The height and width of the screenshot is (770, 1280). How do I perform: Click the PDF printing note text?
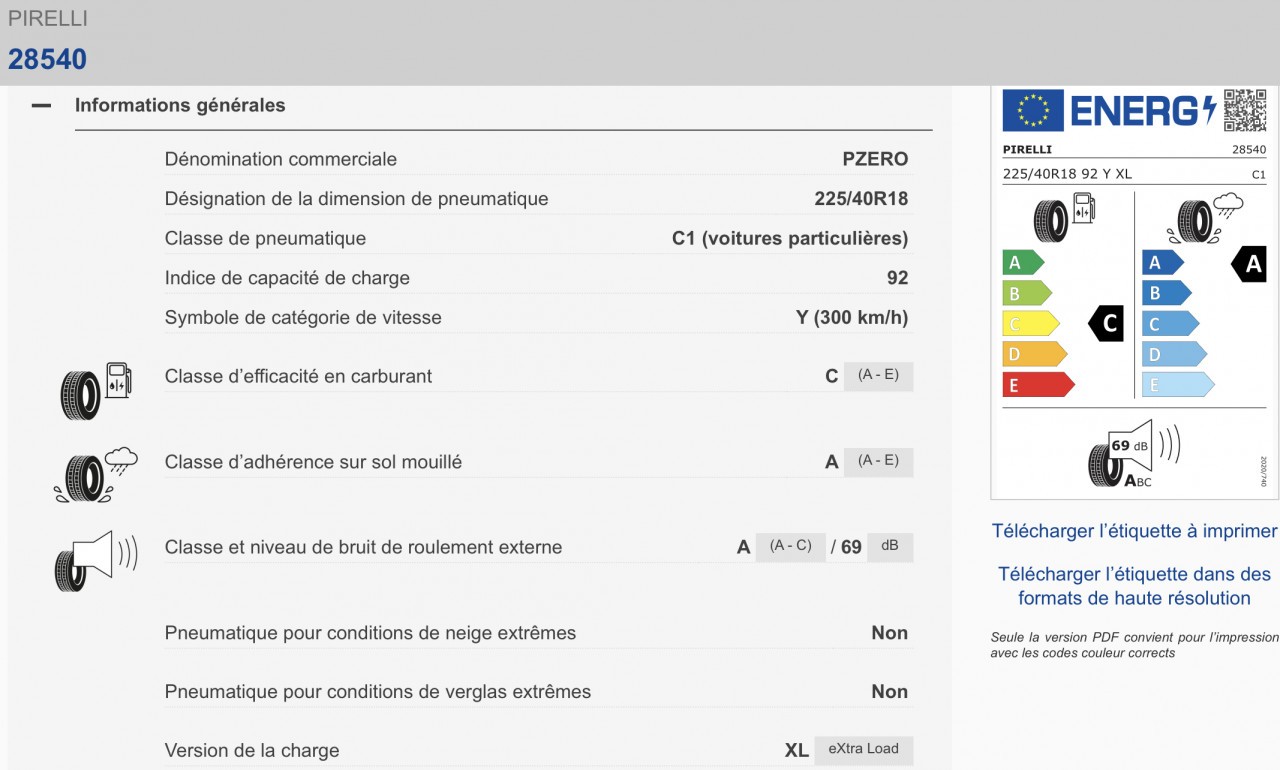tap(1135, 645)
